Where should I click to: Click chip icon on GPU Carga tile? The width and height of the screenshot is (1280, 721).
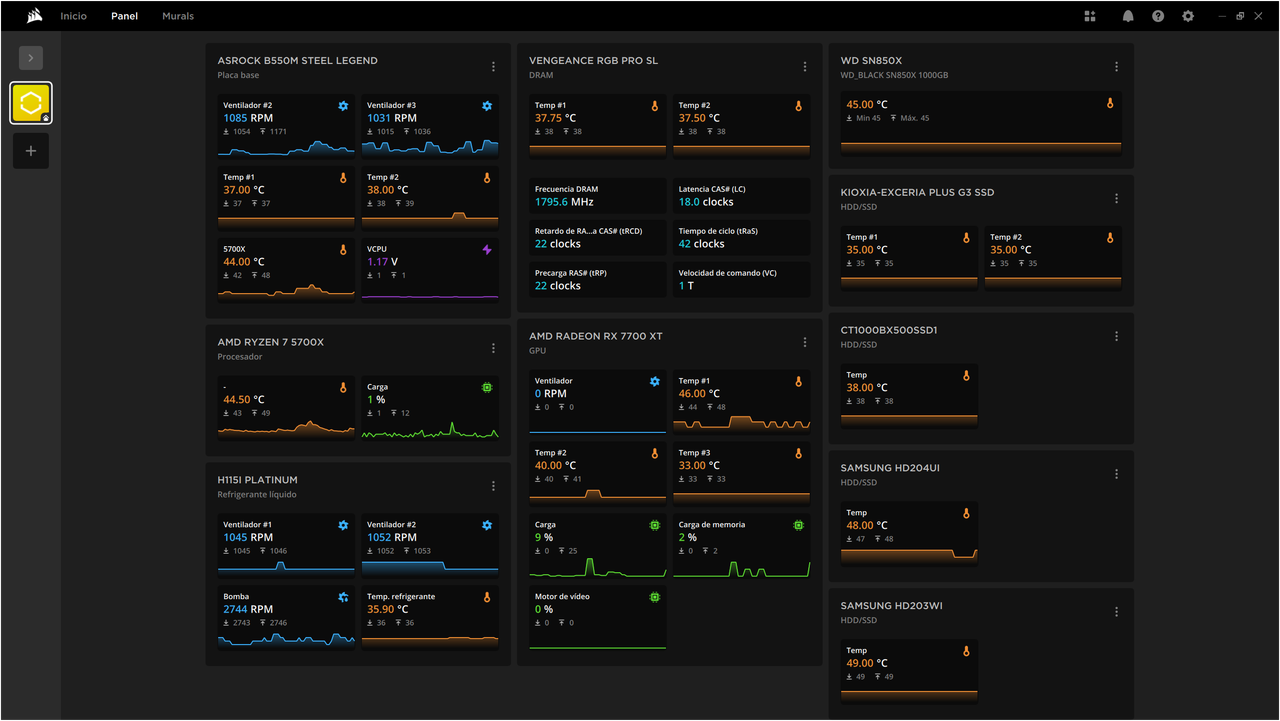tap(655, 525)
